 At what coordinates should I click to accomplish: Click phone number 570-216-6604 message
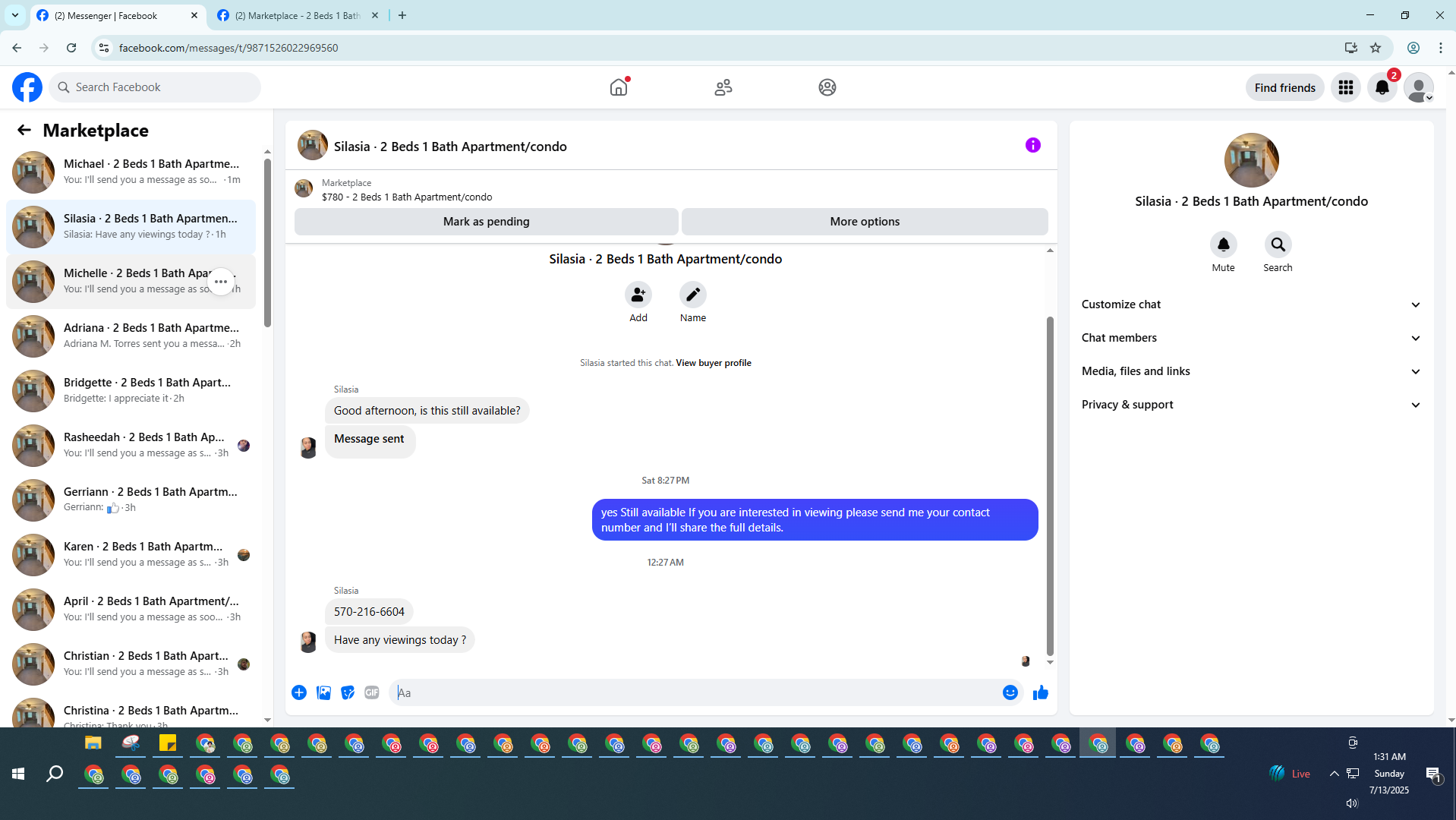369,612
